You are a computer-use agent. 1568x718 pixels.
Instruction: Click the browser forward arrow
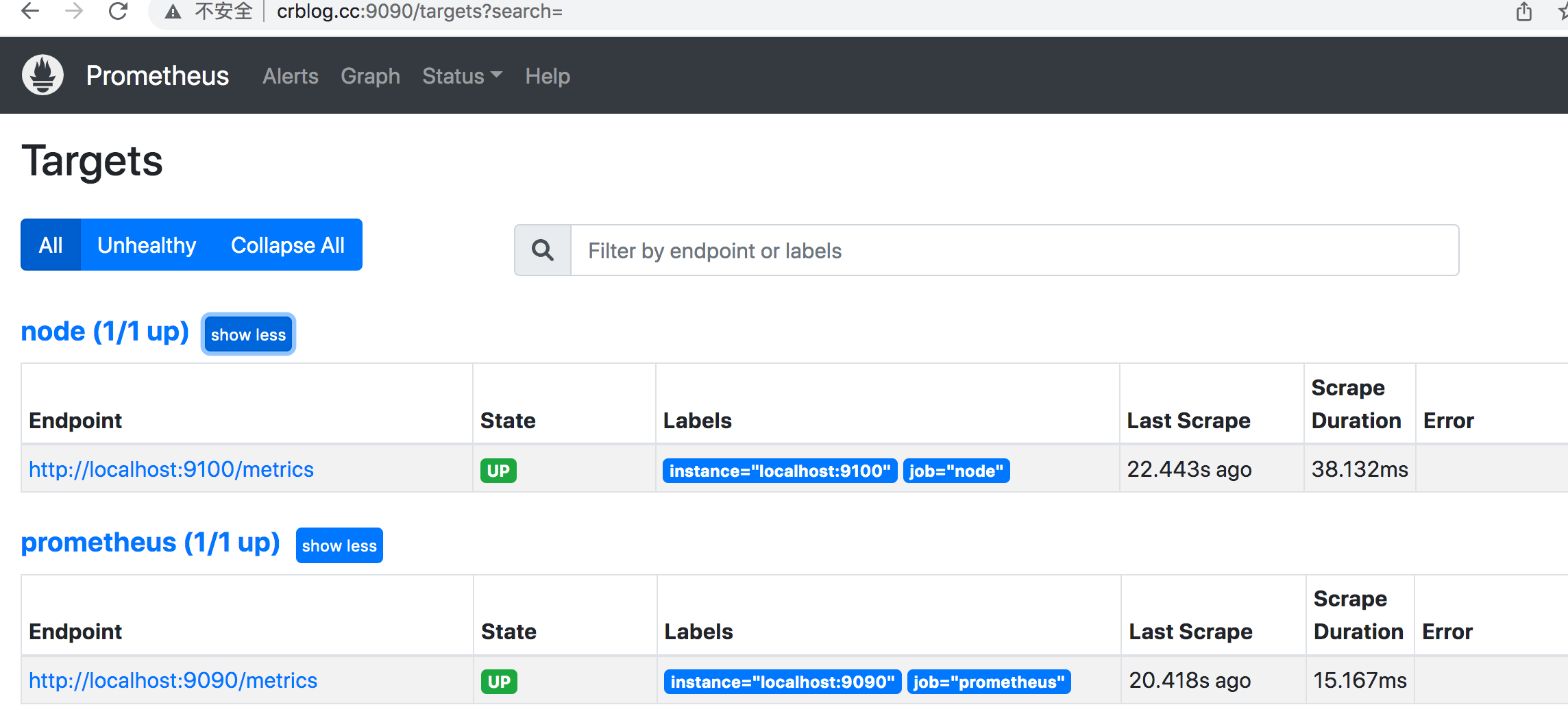[x=74, y=11]
